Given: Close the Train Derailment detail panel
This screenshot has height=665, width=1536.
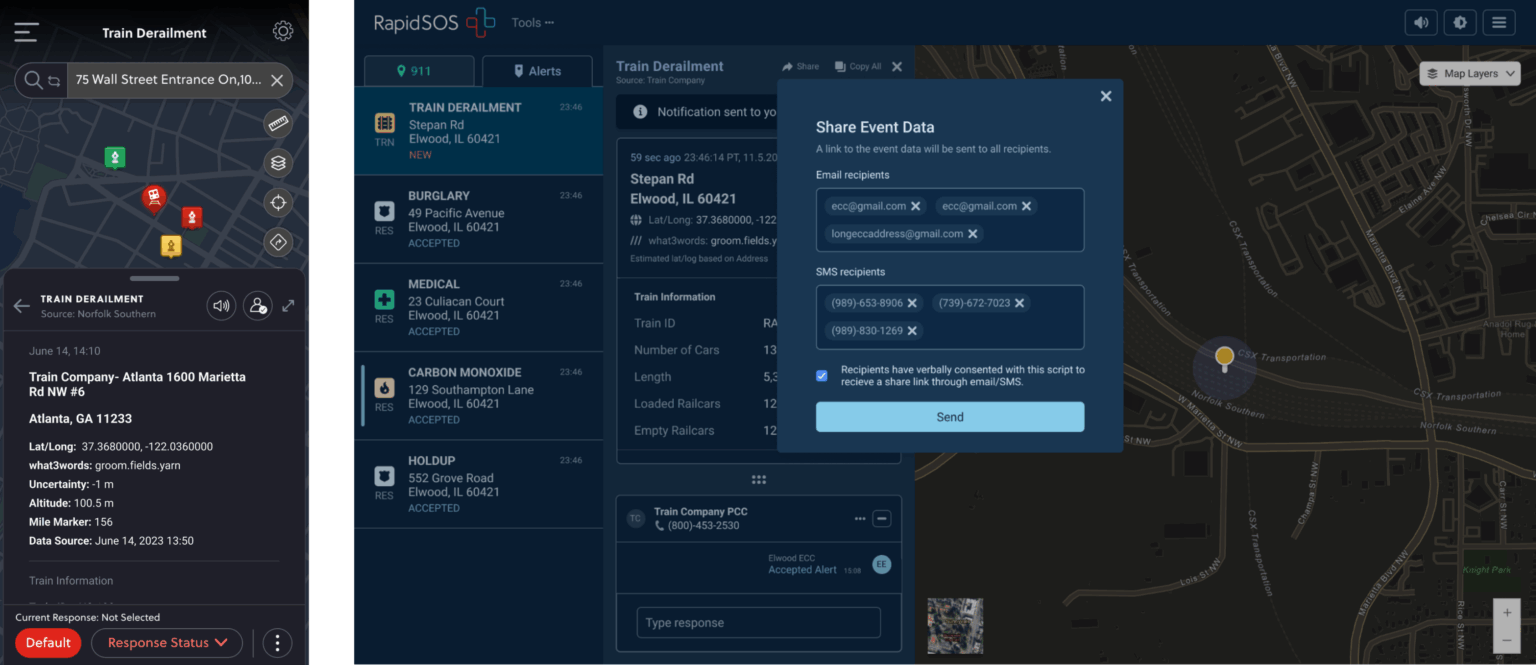Looking at the screenshot, I should (897, 66).
